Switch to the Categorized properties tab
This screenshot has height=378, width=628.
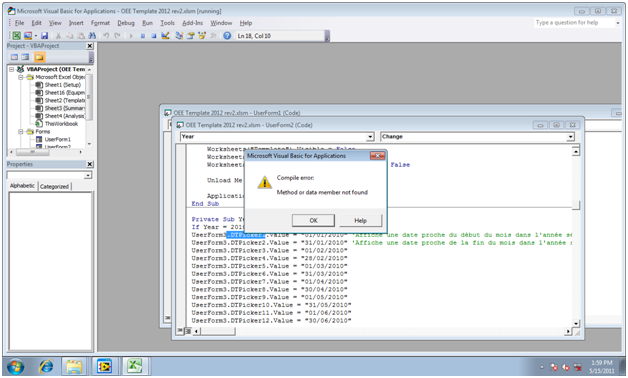click(54, 186)
